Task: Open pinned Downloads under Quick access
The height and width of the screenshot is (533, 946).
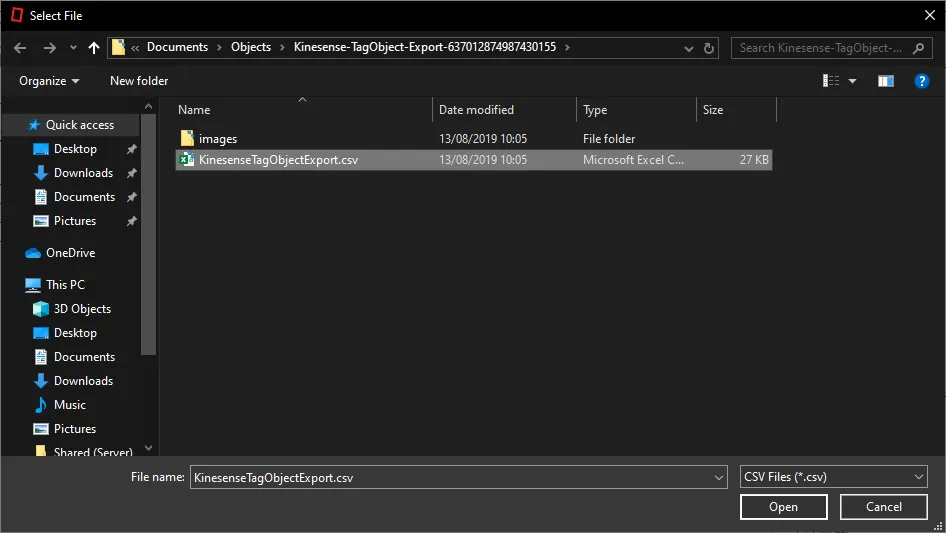Action: pos(83,173)
